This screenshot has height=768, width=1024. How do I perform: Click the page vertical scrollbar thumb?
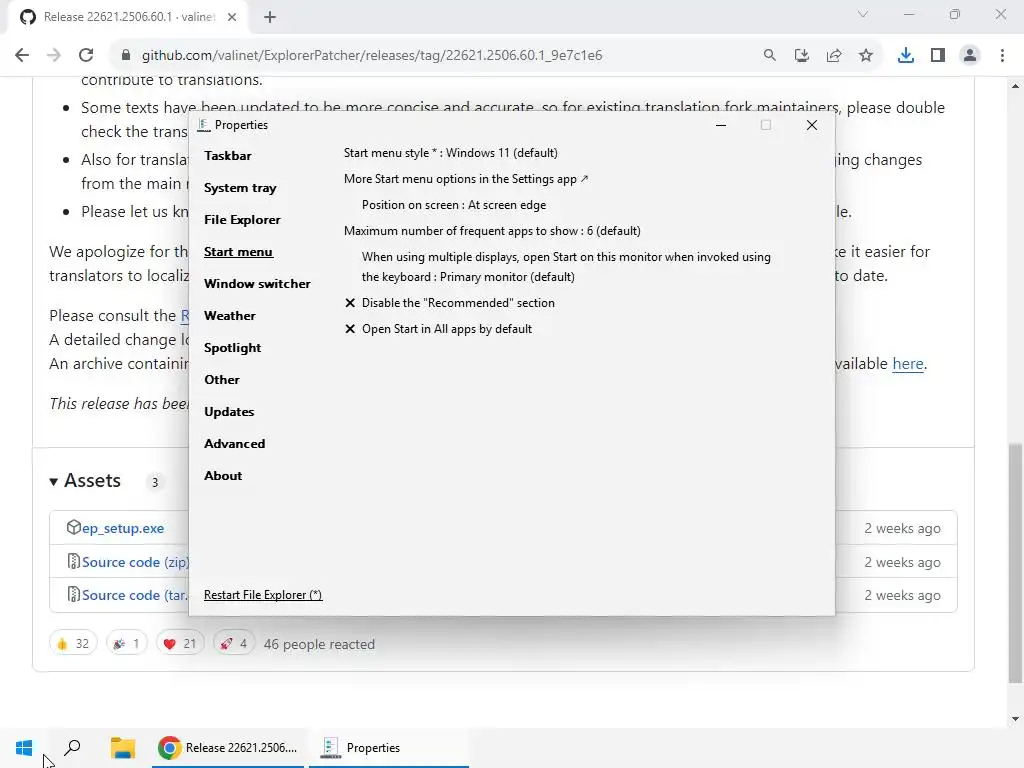point(1015,563)
